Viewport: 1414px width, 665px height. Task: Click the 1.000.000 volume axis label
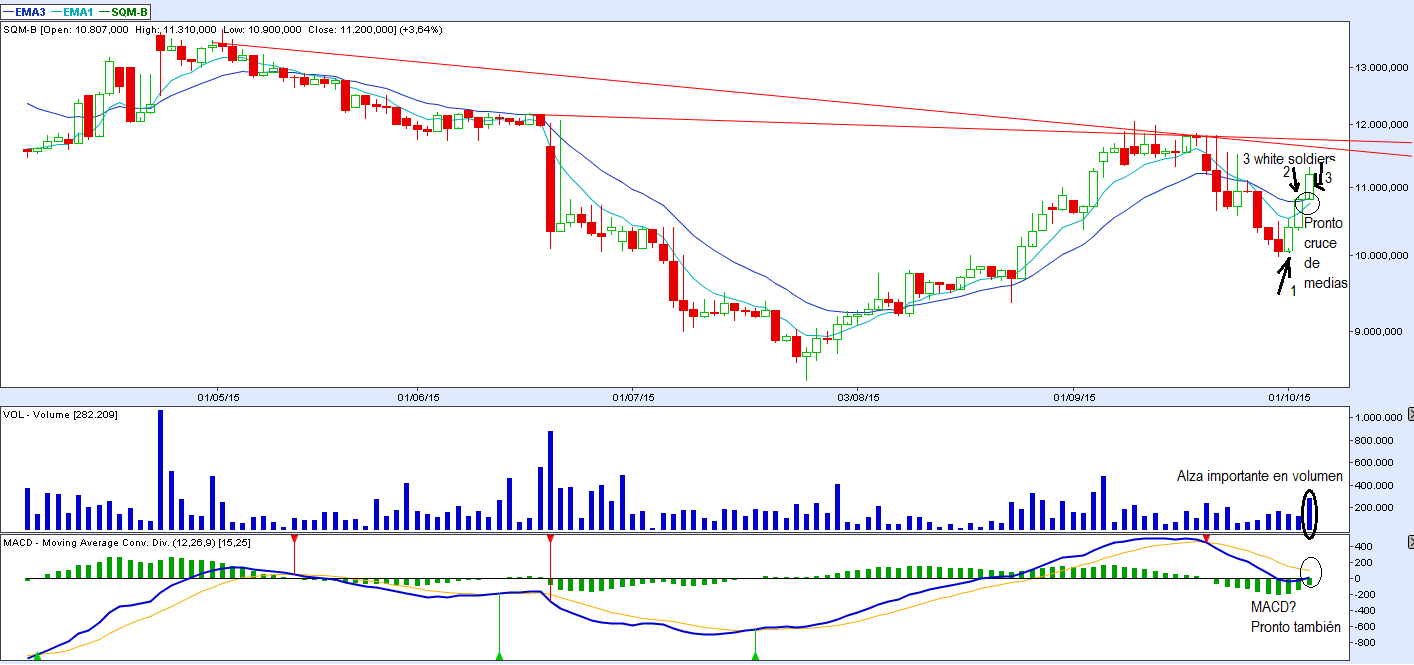coord(1378,417)
